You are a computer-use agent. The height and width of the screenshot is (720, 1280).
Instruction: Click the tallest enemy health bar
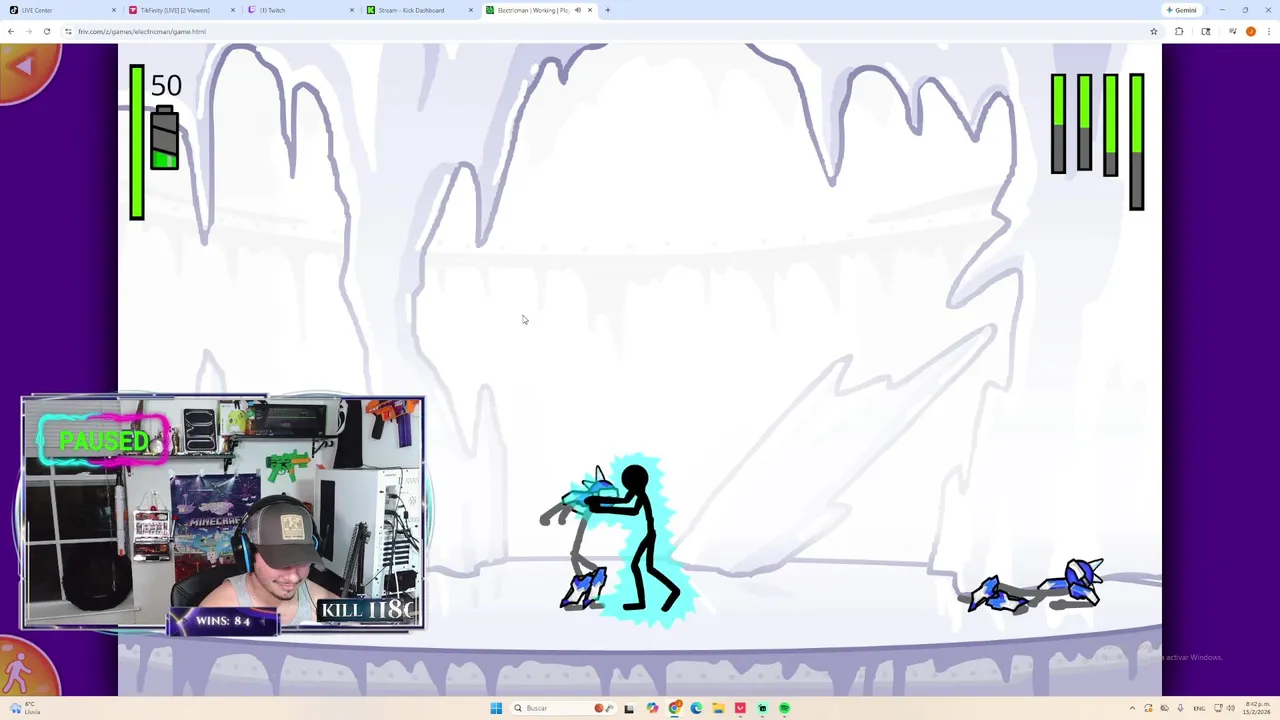pyautogui.click(x=1136, y=142)
